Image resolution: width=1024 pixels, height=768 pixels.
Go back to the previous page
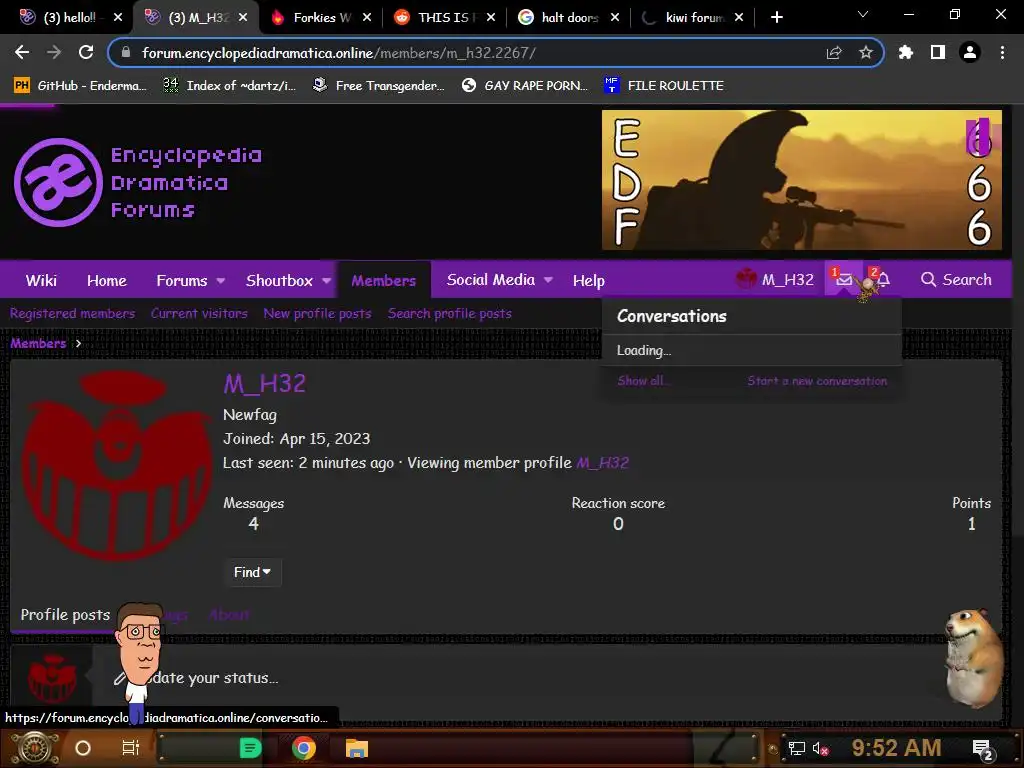click(x=22, y=52)
